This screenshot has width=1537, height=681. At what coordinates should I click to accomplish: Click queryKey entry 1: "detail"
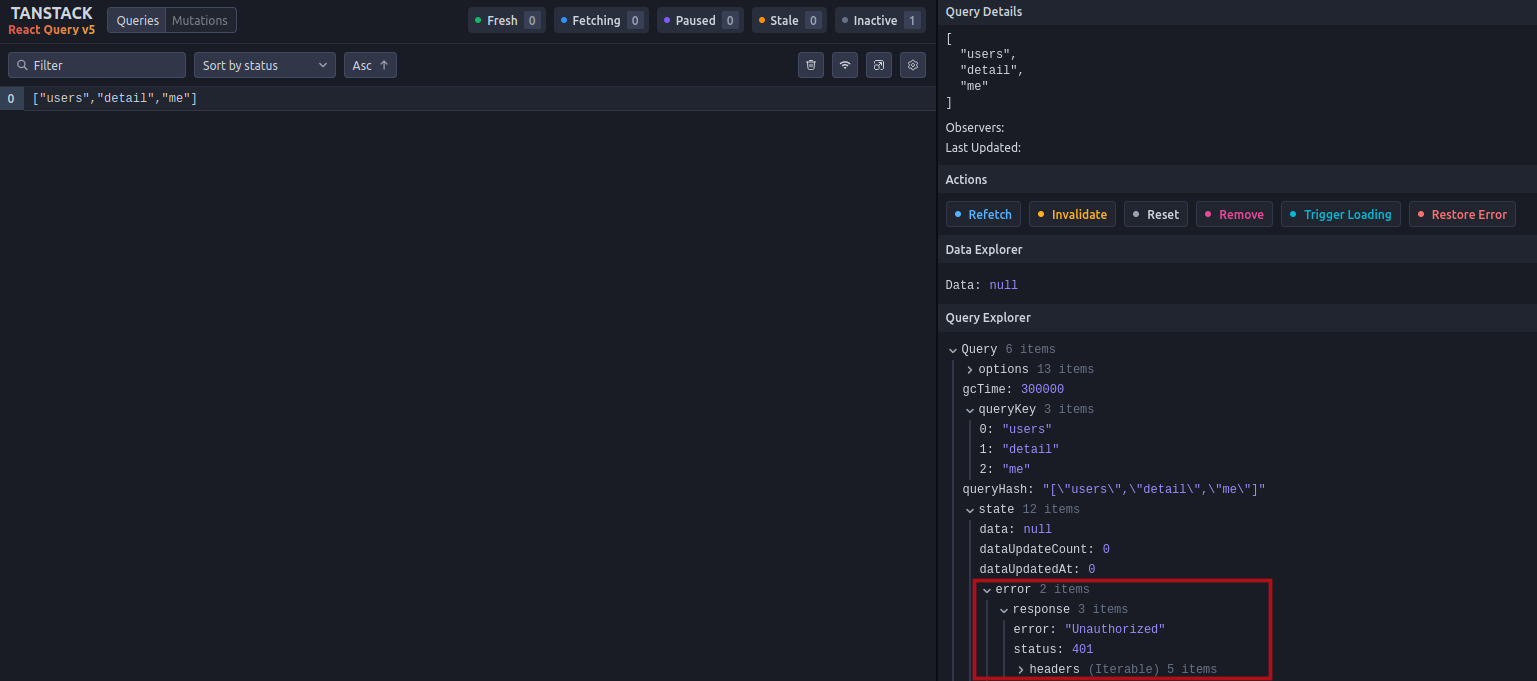(x=1019, y=449)
